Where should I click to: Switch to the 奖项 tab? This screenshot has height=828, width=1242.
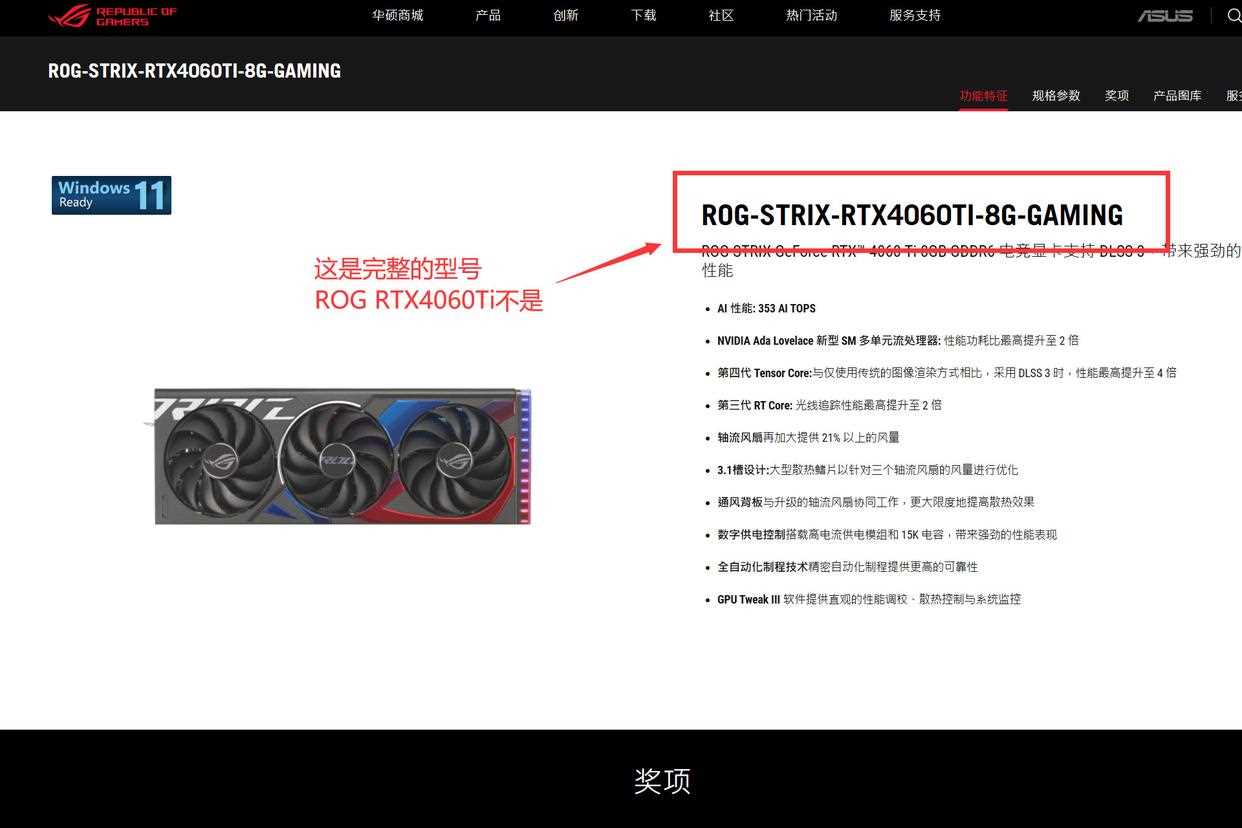pos(1117,96)
